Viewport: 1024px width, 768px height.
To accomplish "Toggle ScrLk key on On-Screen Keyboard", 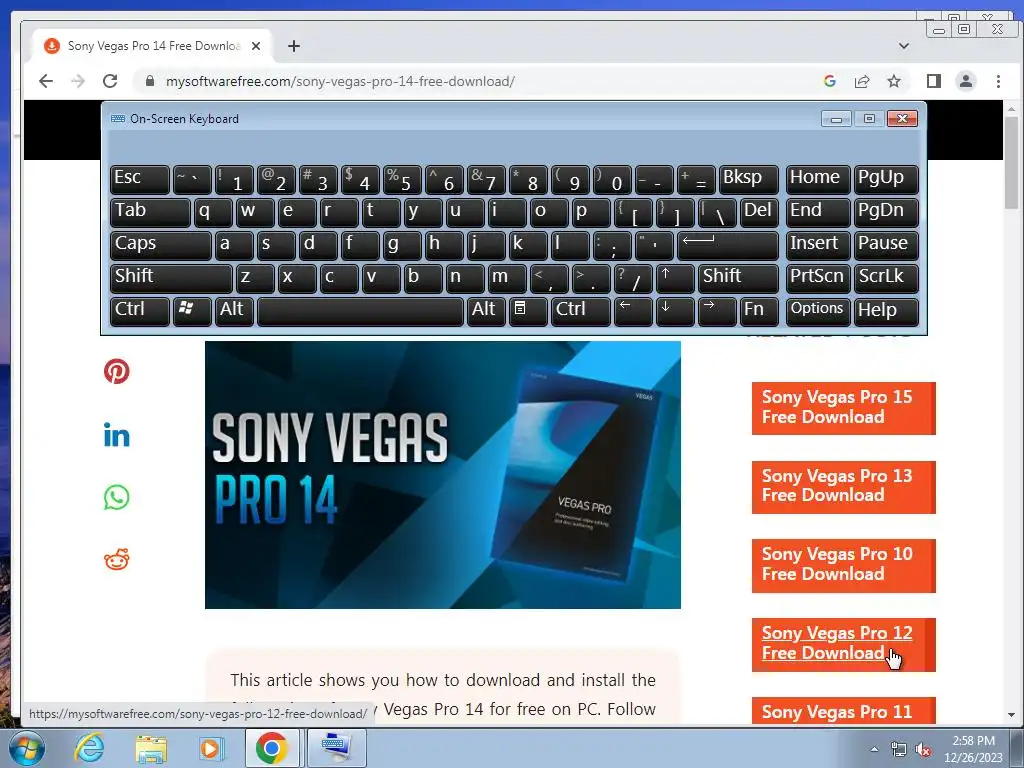I will [886, 278].
